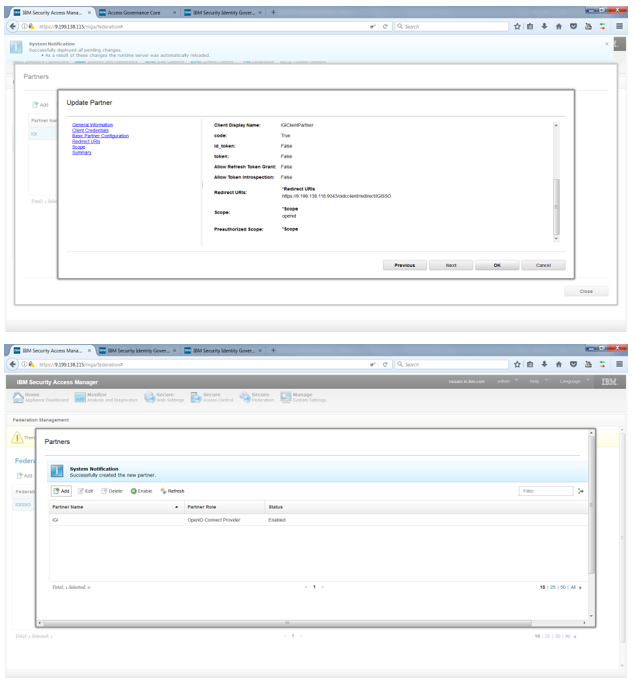Click Refresh in lower Partners toolbar
The image size is (635, 687).
pyautogui.click(x=172, y=491)
